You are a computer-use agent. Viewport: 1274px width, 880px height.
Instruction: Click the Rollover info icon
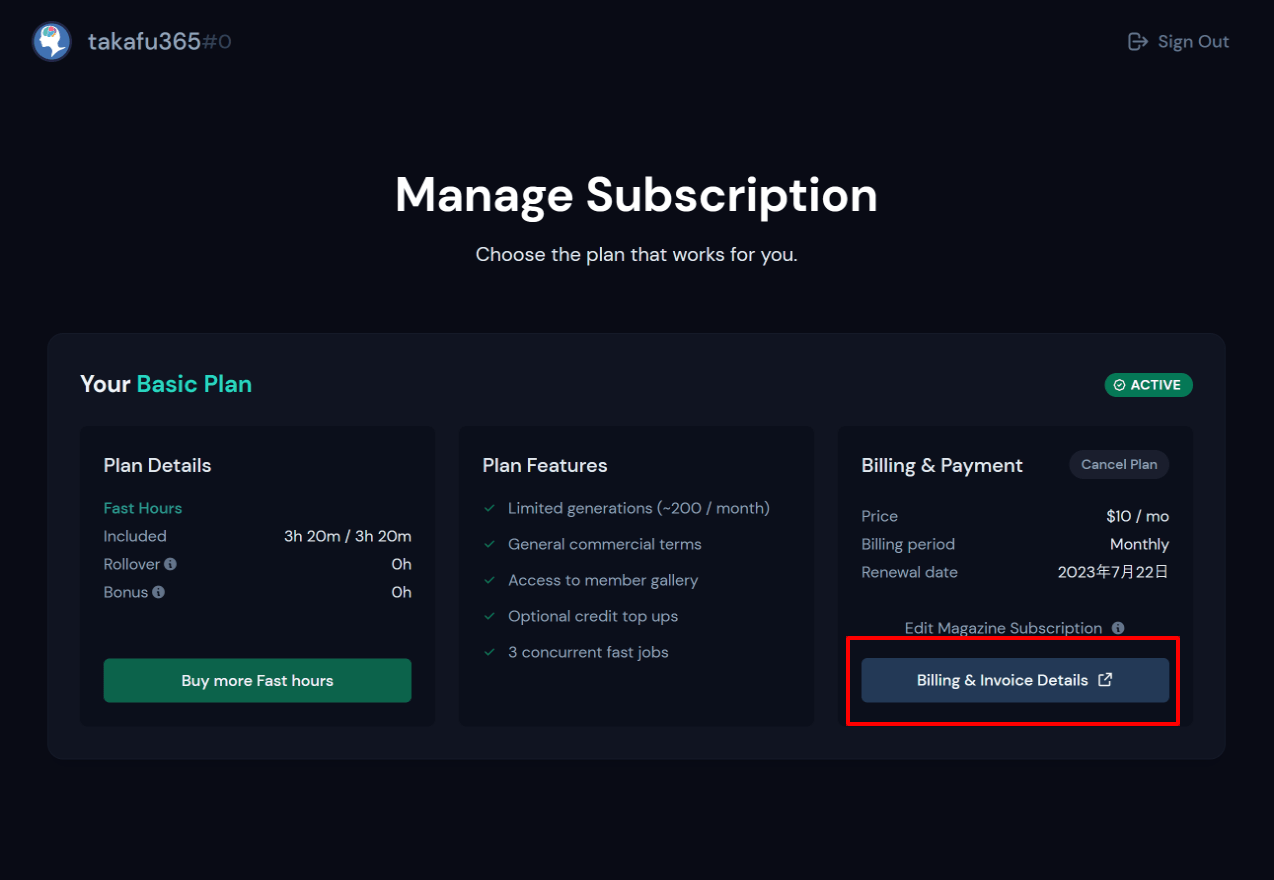tap(171, 564)
